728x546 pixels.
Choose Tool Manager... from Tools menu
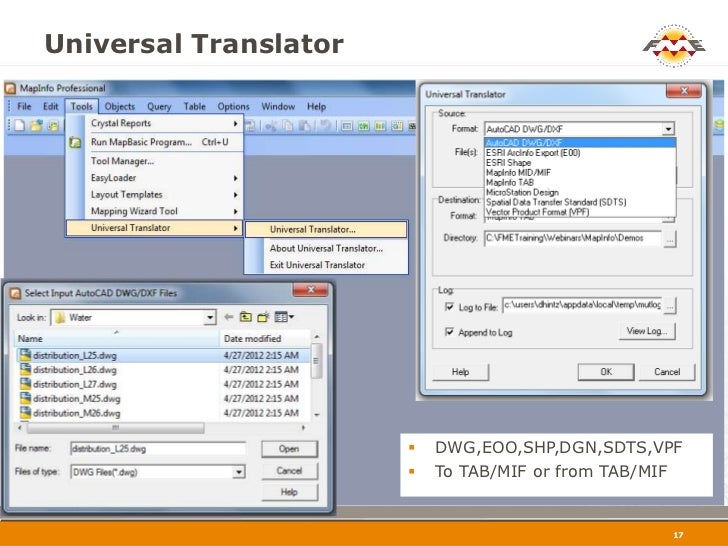point(155,161)
